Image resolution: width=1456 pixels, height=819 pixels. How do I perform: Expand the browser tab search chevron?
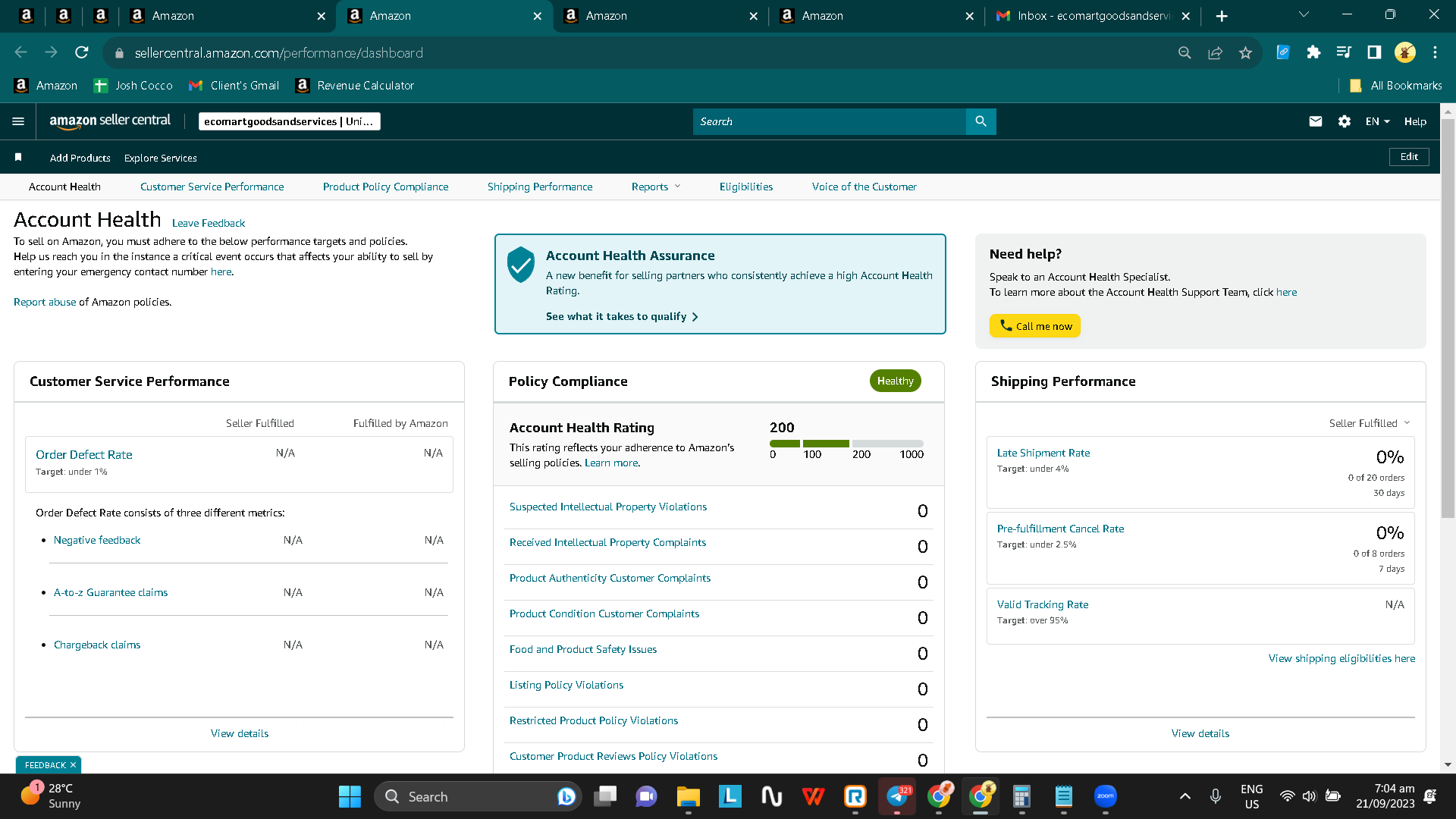tap(1304, 14)
